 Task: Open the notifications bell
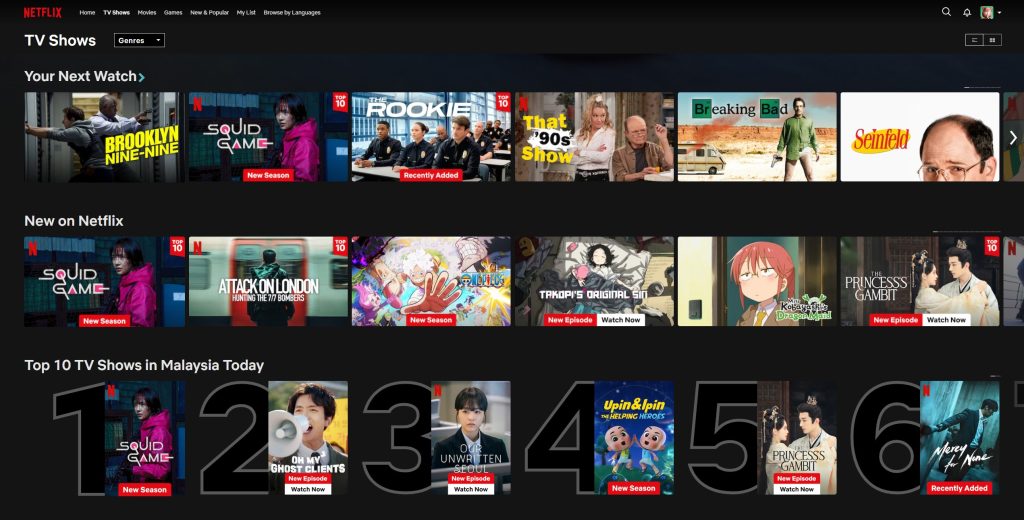click(967, 12)
